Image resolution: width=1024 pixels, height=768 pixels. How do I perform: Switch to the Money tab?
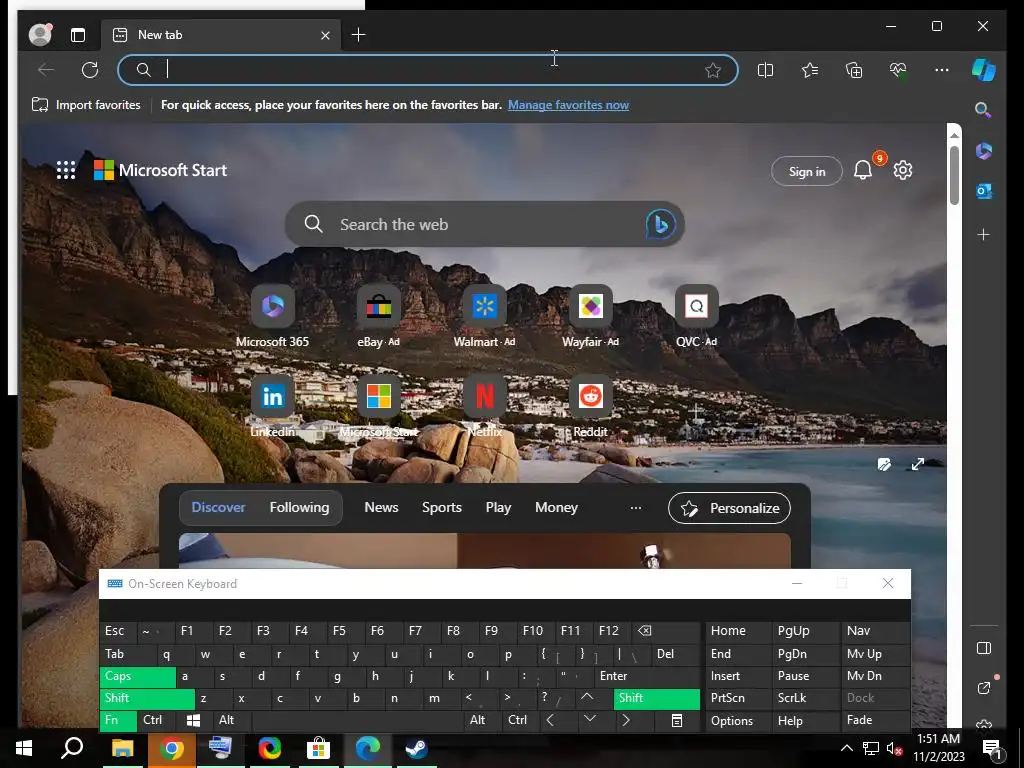click(556, 507)
